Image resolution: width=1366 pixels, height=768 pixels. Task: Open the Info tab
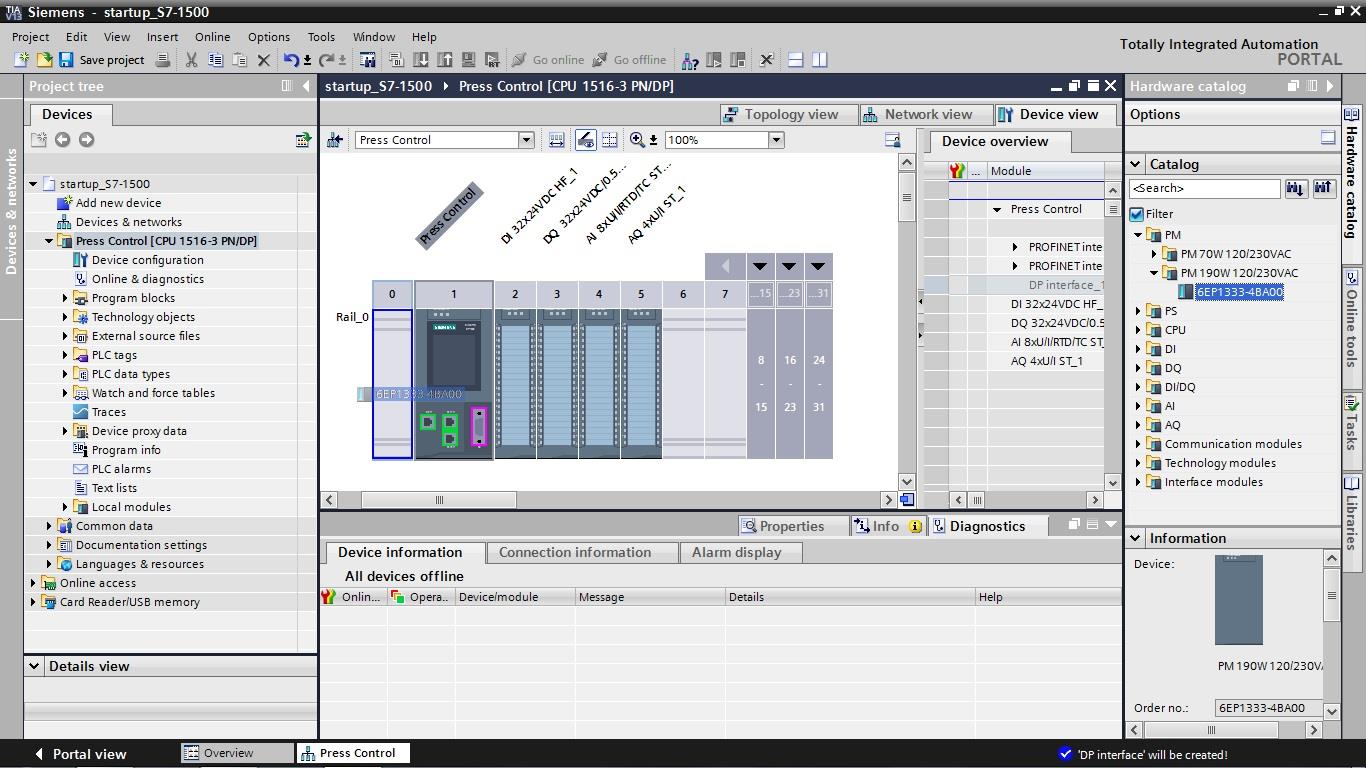[x=887, y=526]
